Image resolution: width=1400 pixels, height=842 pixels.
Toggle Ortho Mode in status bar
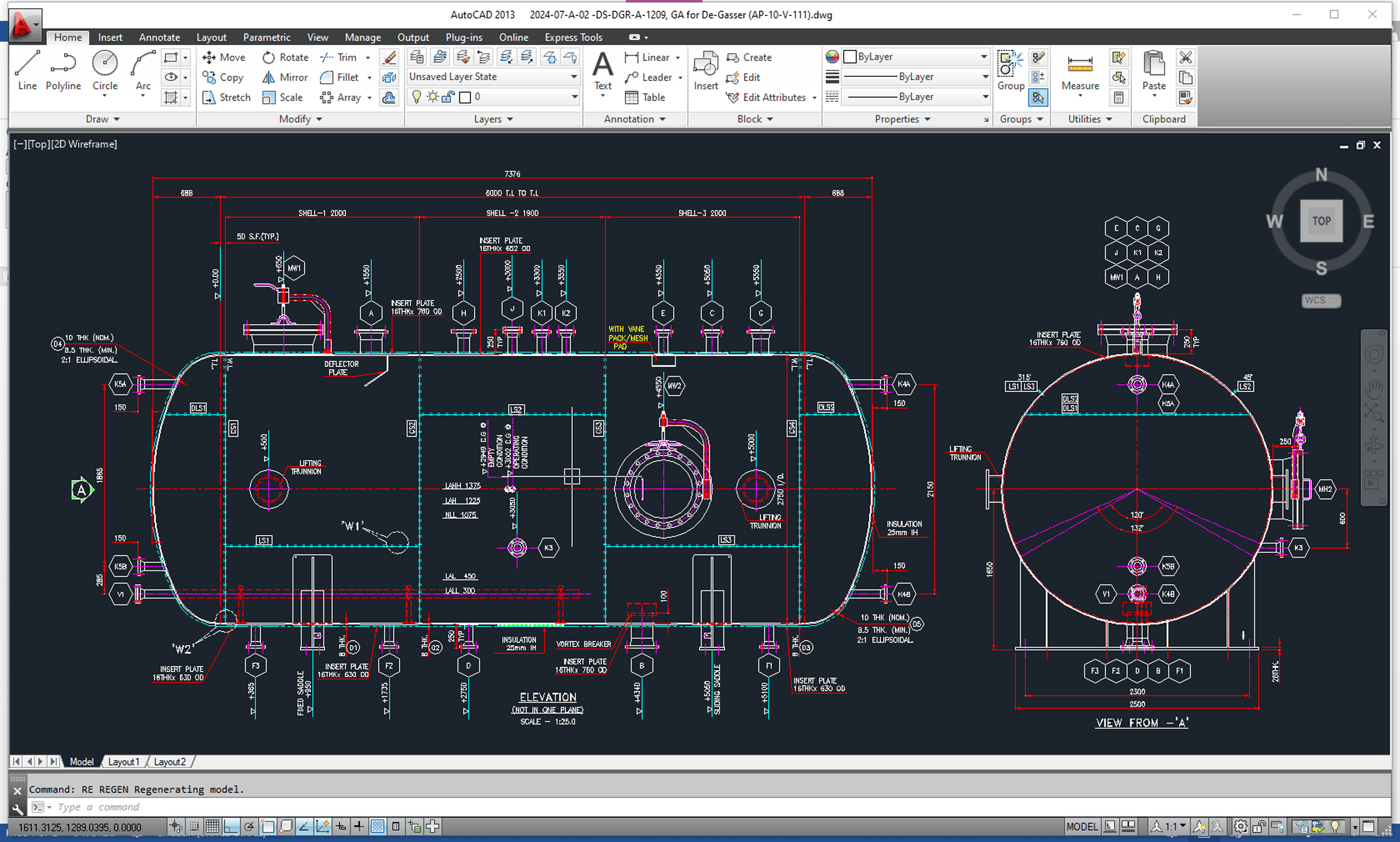(x=231, y=826)
